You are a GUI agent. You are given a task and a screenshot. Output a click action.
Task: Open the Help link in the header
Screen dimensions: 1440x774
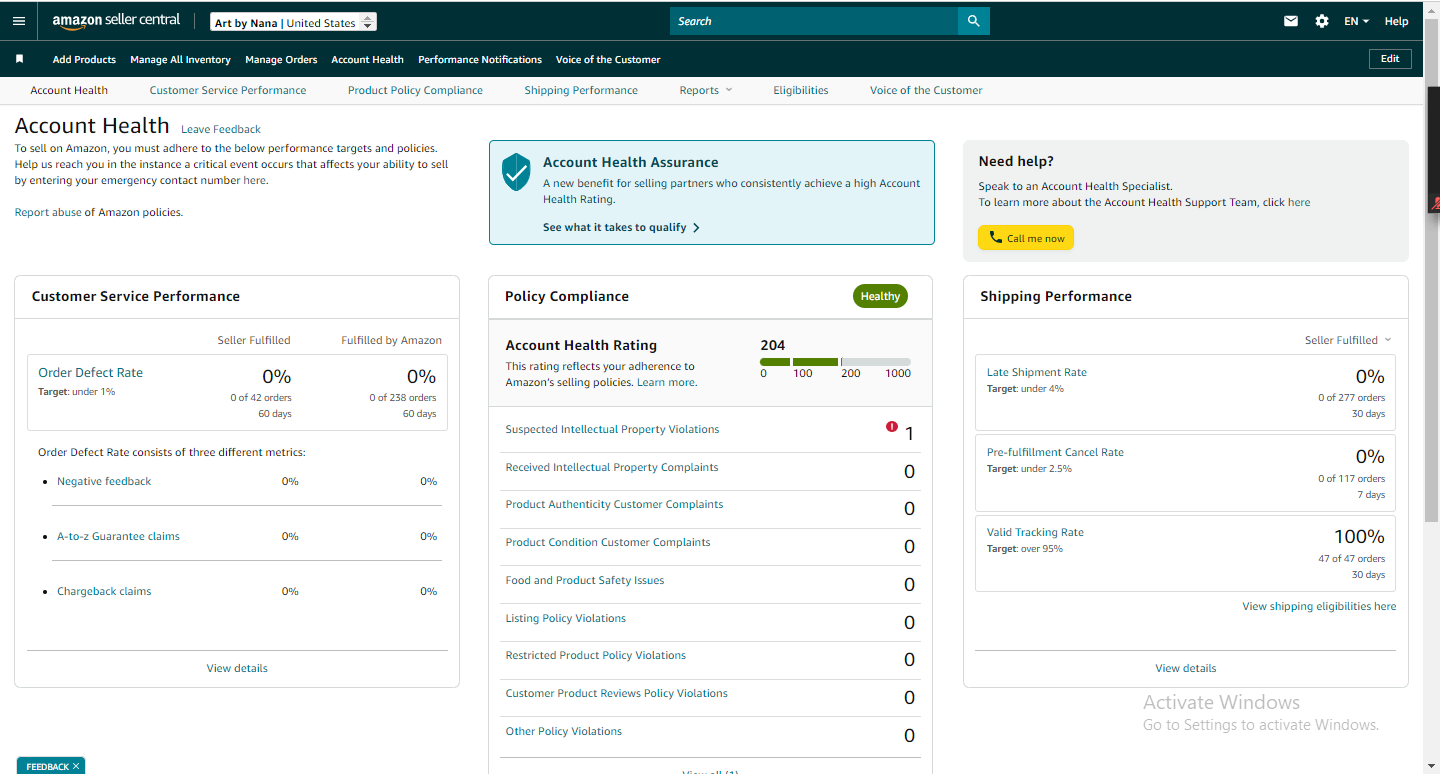(1396, 21)
